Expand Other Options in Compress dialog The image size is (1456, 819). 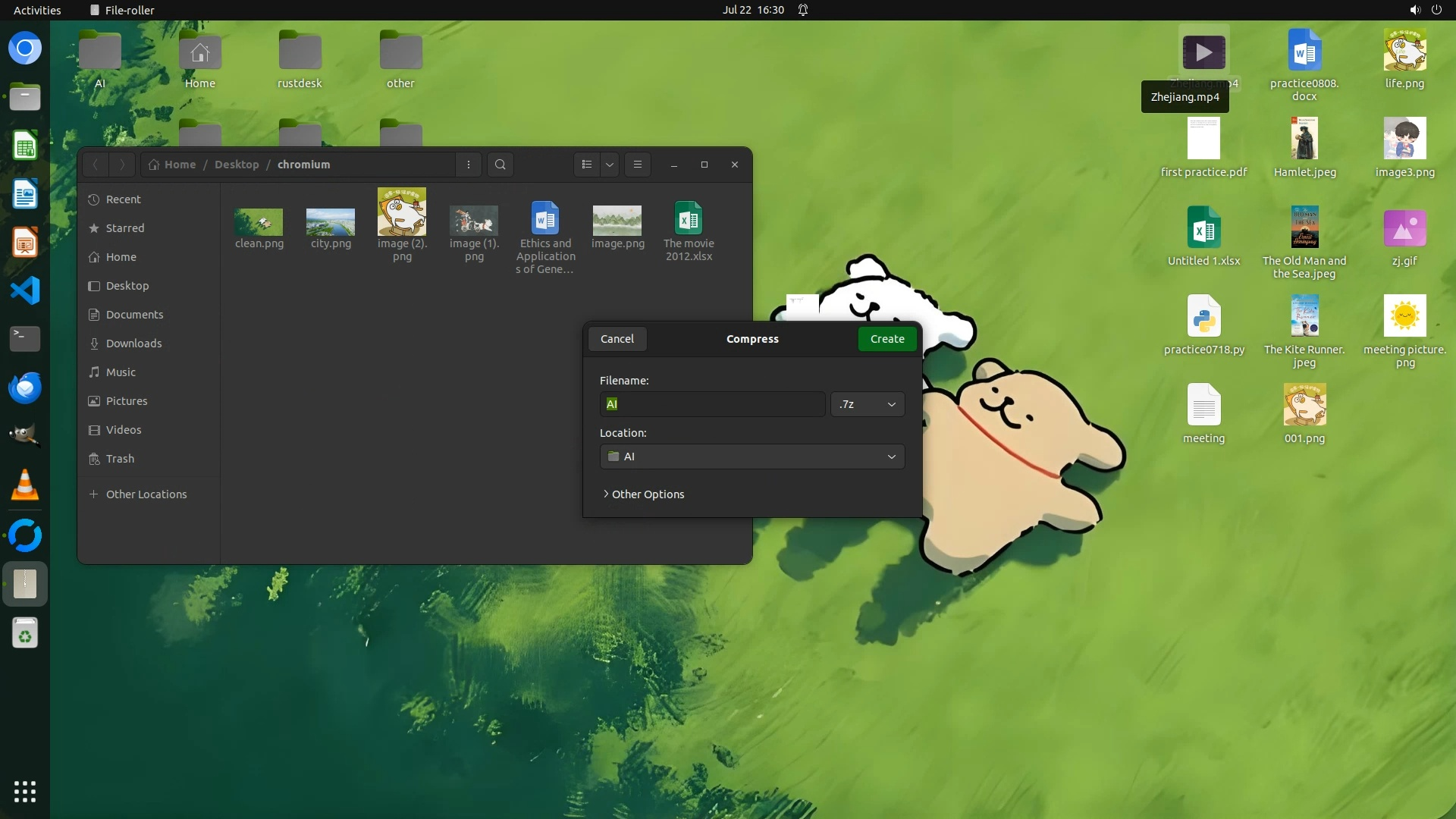tap(643, 494)
